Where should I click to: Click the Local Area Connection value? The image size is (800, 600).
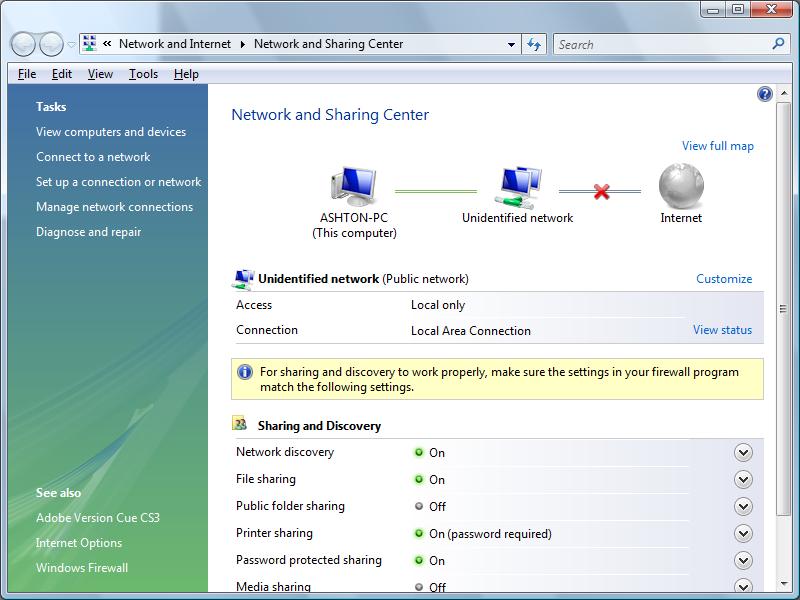click(x=470, y=331)
